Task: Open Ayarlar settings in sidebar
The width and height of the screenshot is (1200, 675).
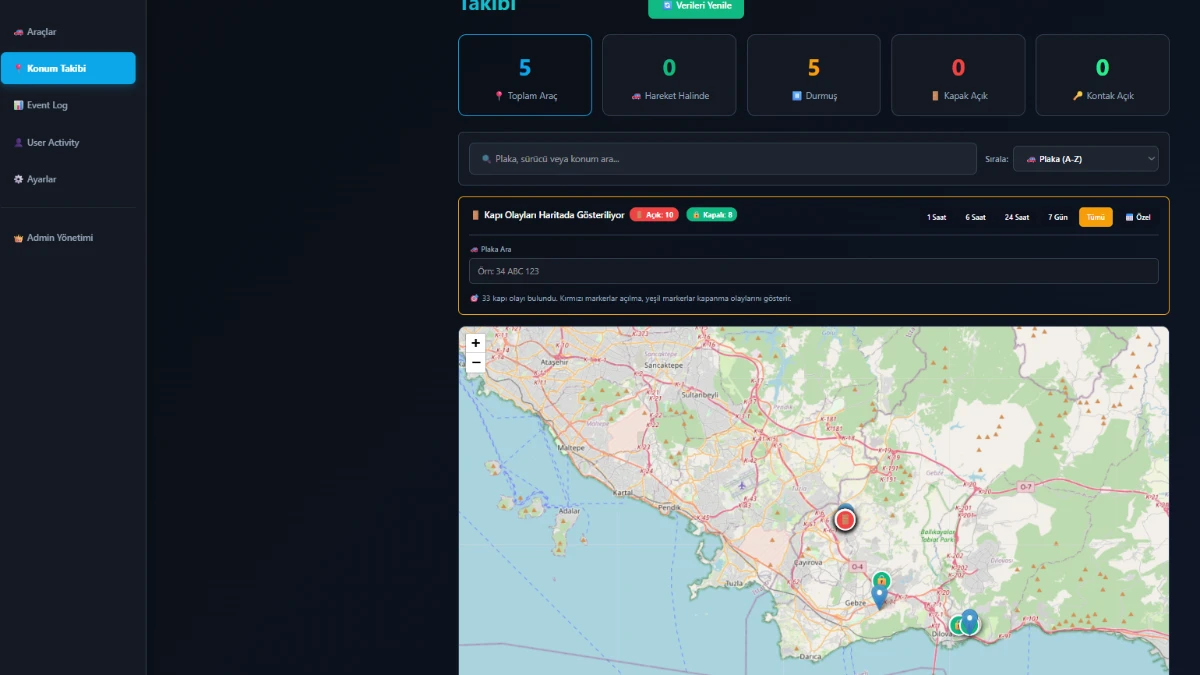Action: pyautogui.click(x=41, y=180)
